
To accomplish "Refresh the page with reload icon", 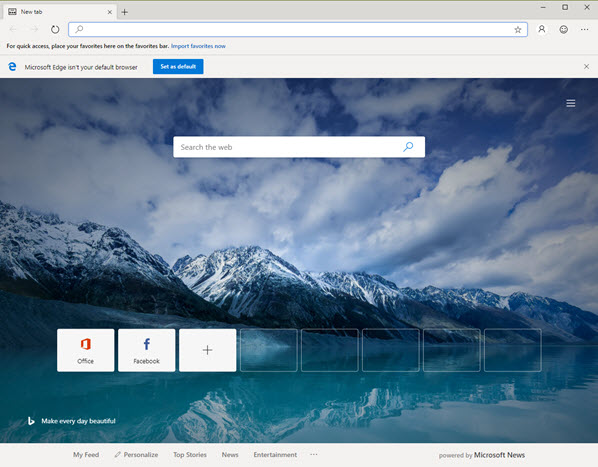I will [55, 29].
